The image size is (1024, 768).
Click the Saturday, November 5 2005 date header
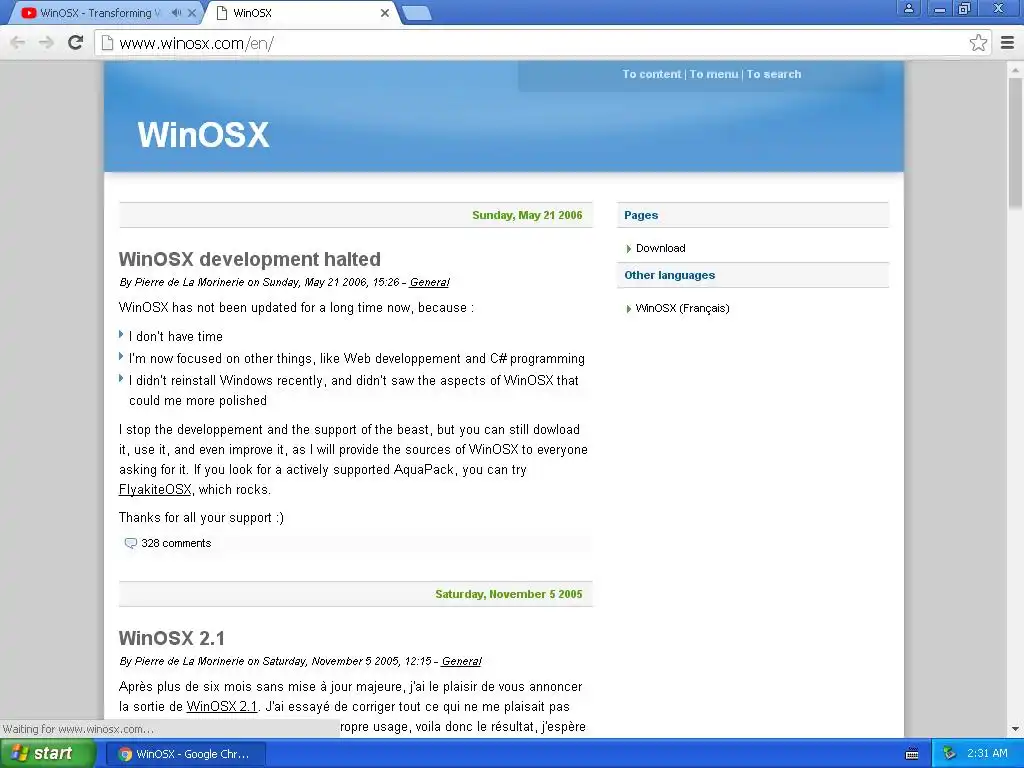(x=509, y=594)
